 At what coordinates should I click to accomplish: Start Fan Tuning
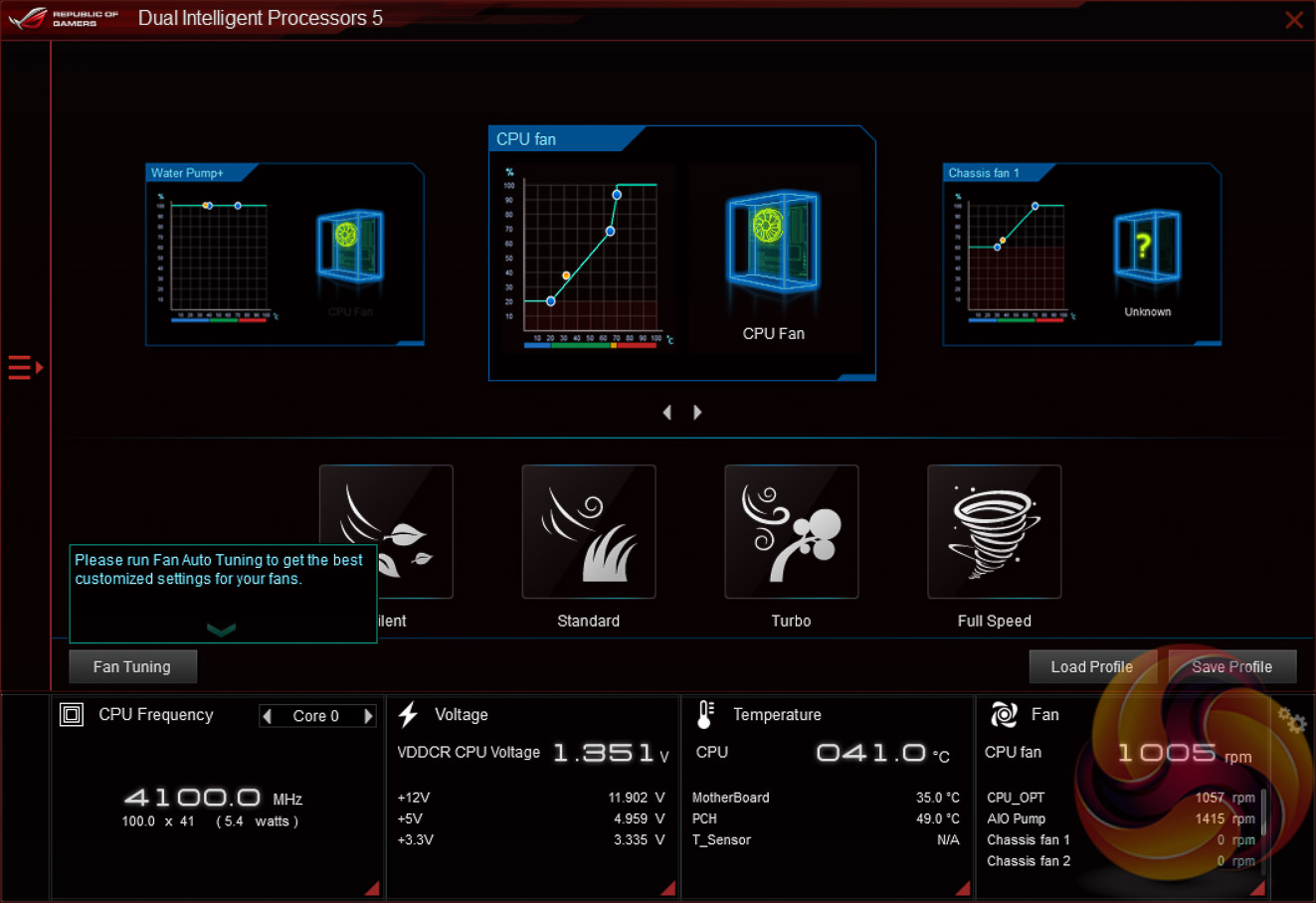[x=132, y=666]
